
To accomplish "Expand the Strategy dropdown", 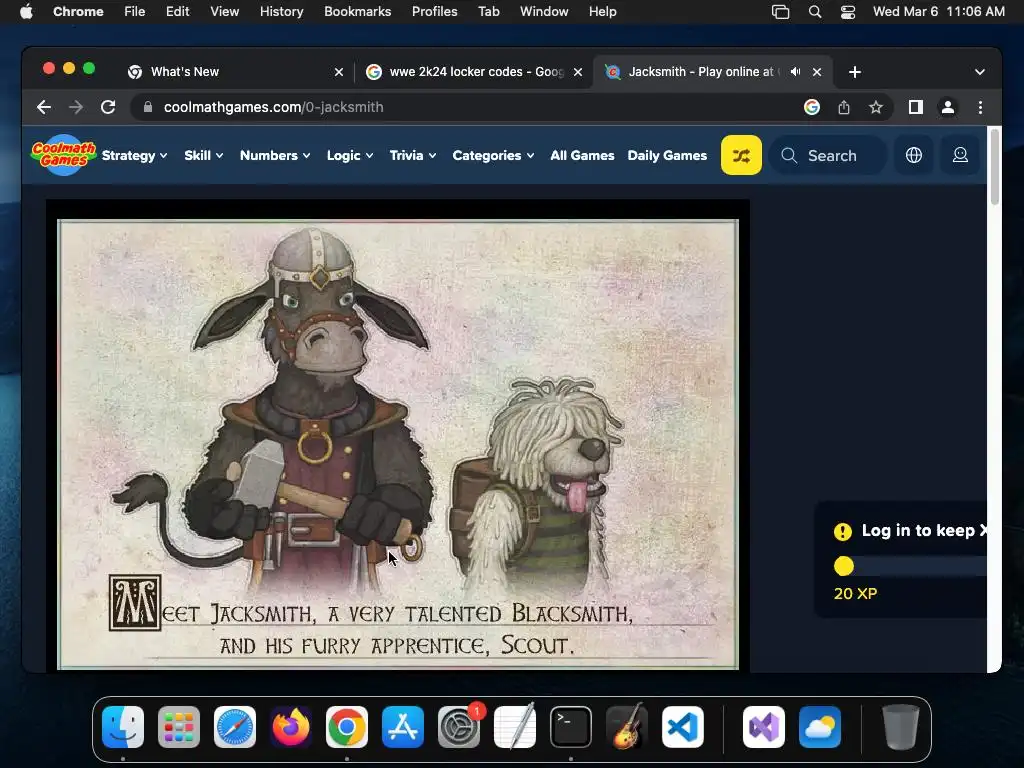I will coord(135,155).
